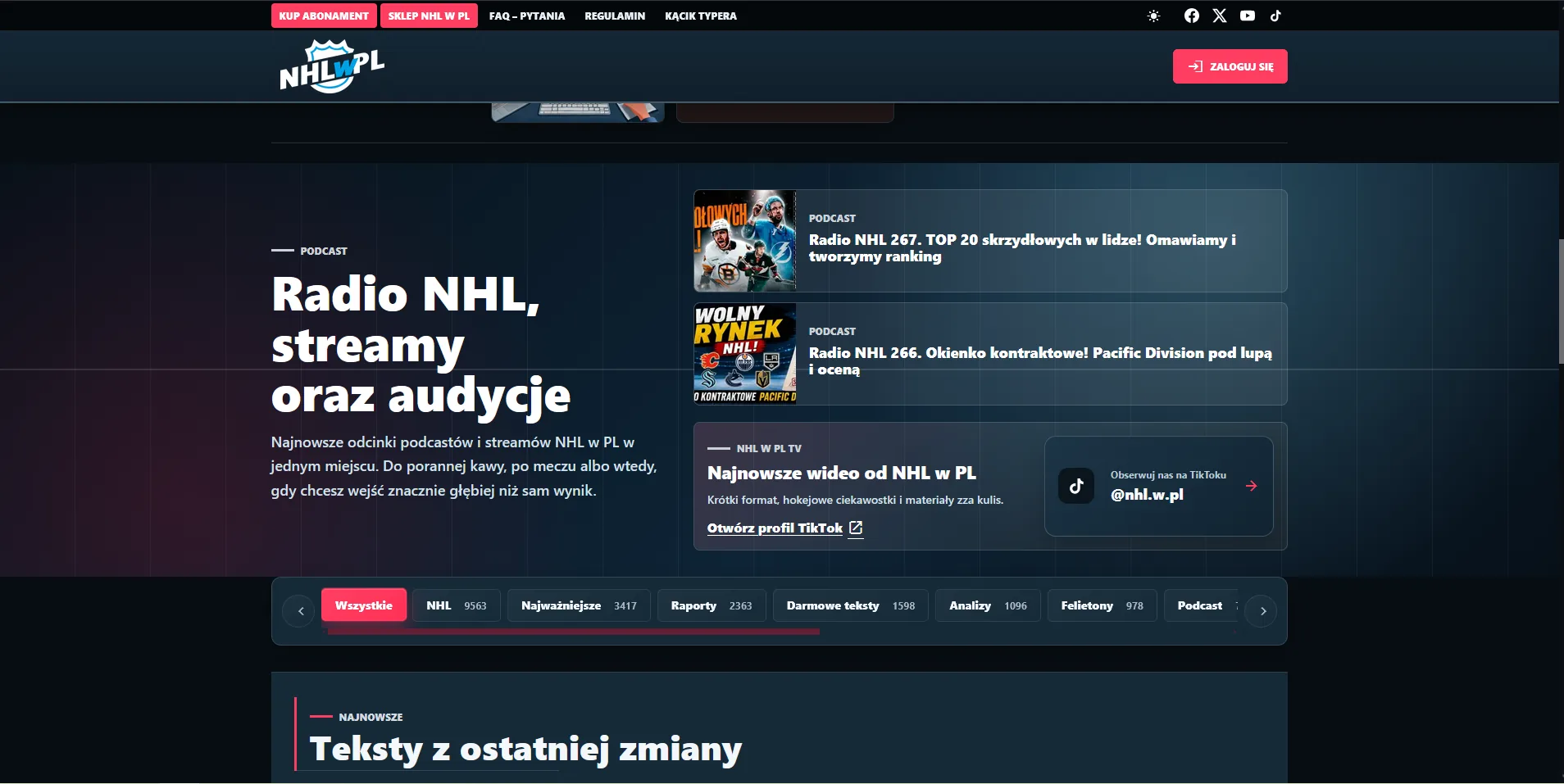1564x784 pixels.
Task: Select the Podcast category tab
Action: [1201, 605]
